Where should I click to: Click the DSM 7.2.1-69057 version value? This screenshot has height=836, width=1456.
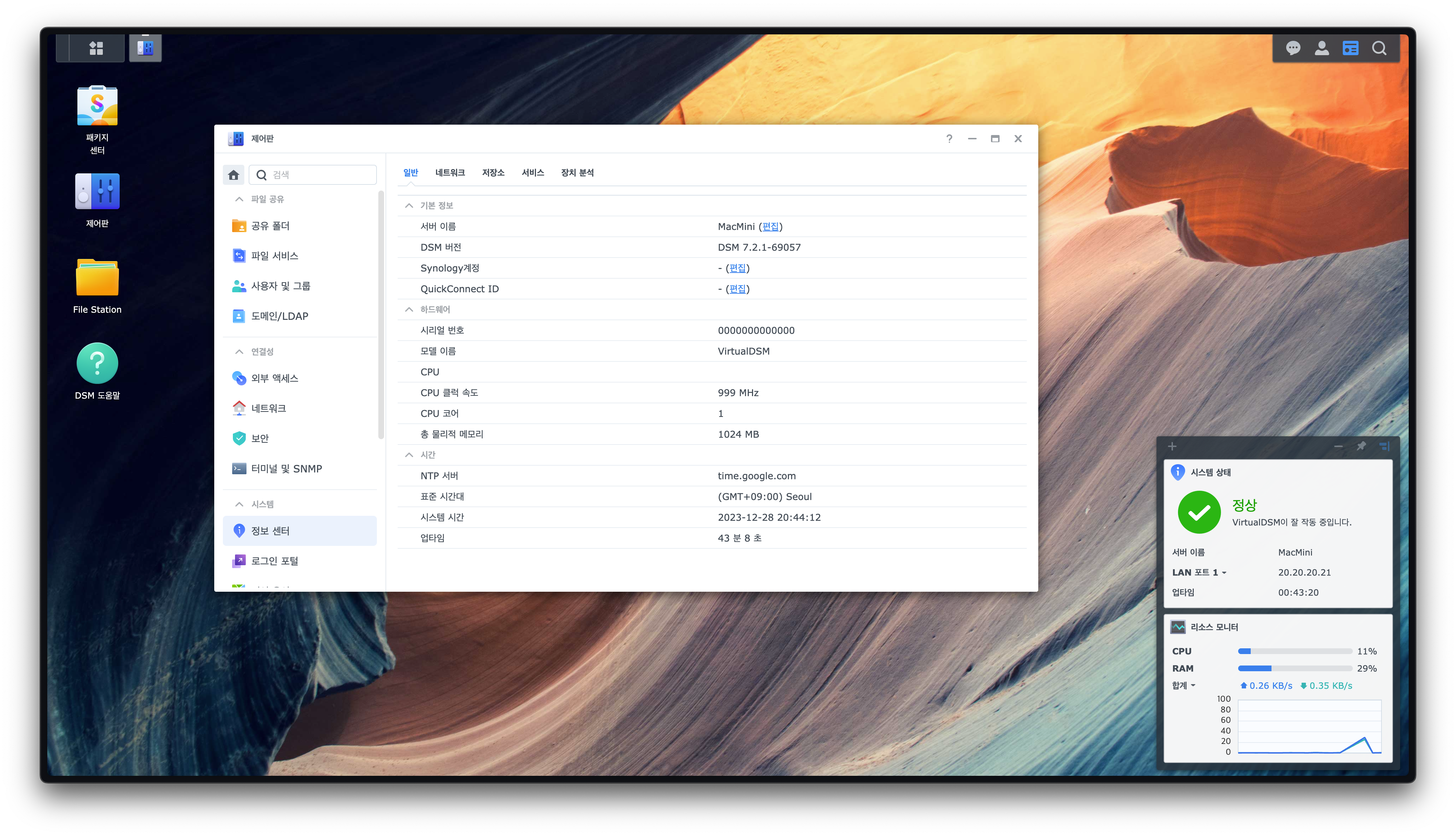[759, 247]
